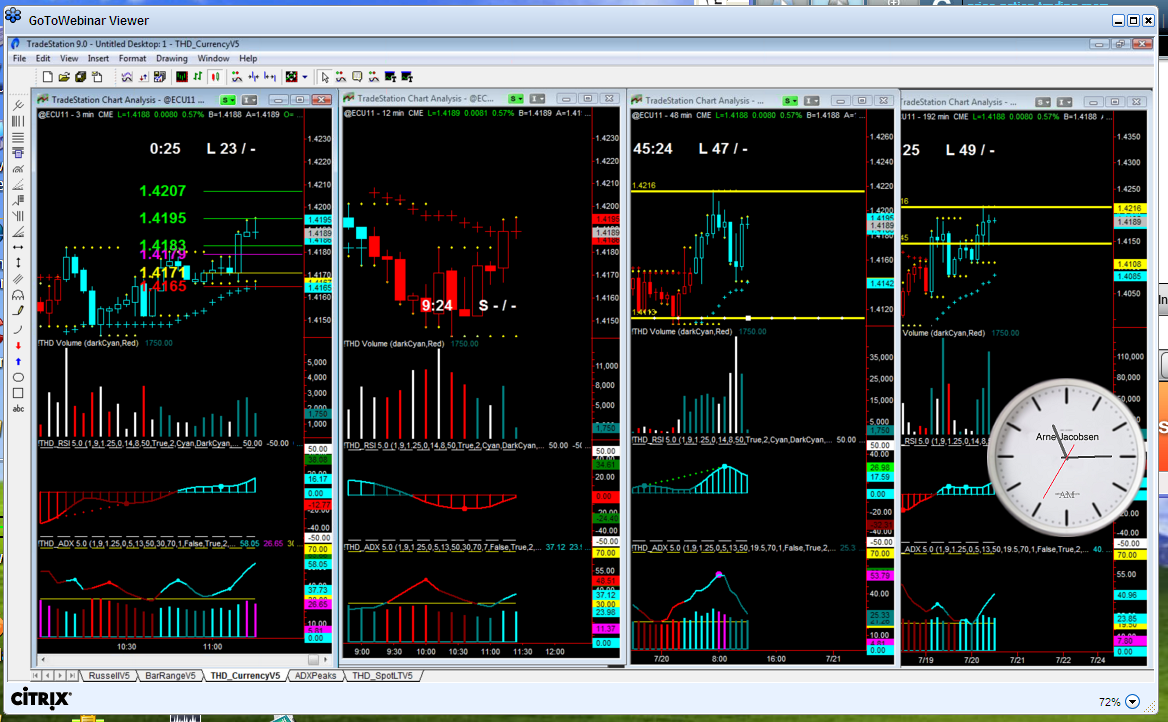The image size is (1168, 722).
Task: Open the Format menu
Action: (x=133, y=58)
